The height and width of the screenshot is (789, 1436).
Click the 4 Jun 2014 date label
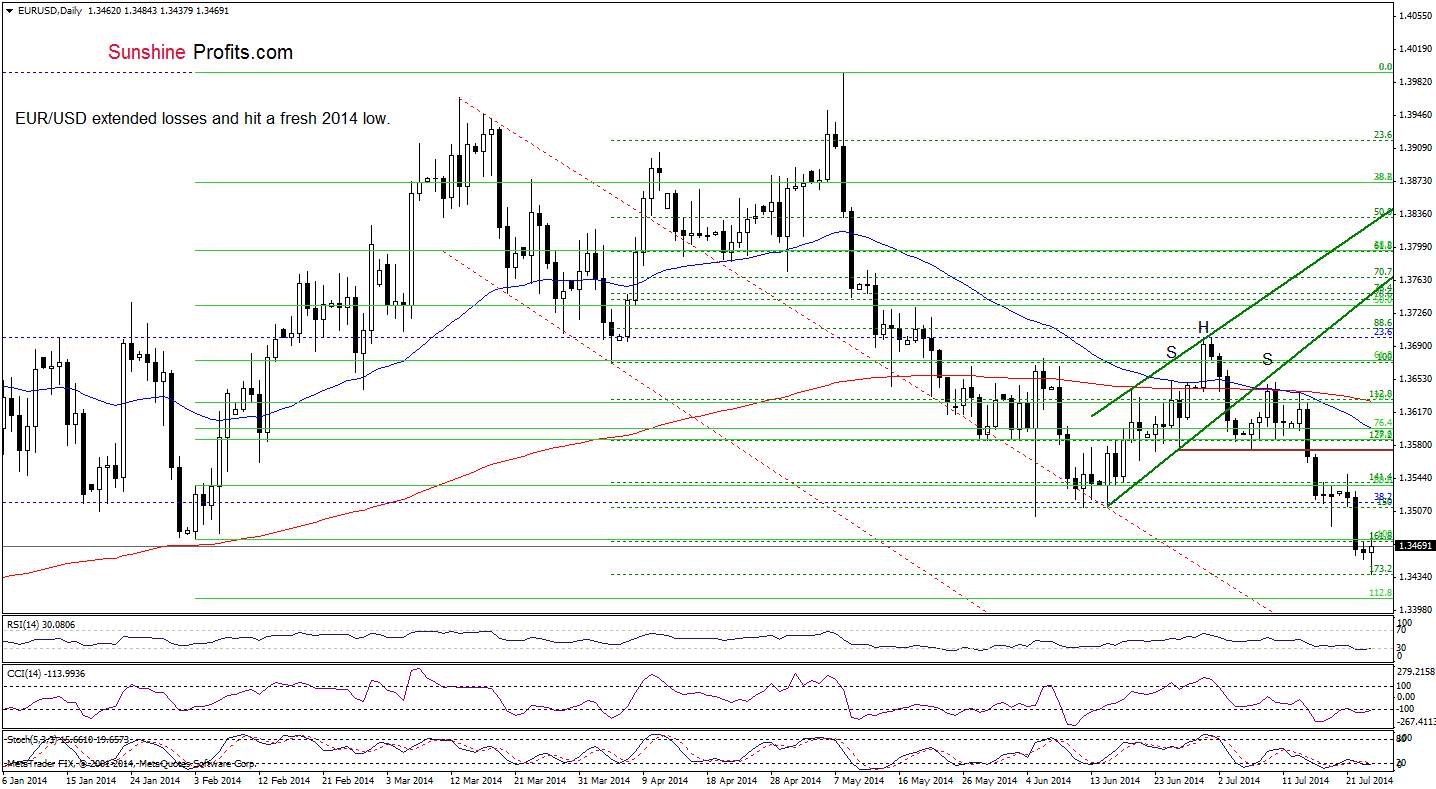coord(1047,779)
